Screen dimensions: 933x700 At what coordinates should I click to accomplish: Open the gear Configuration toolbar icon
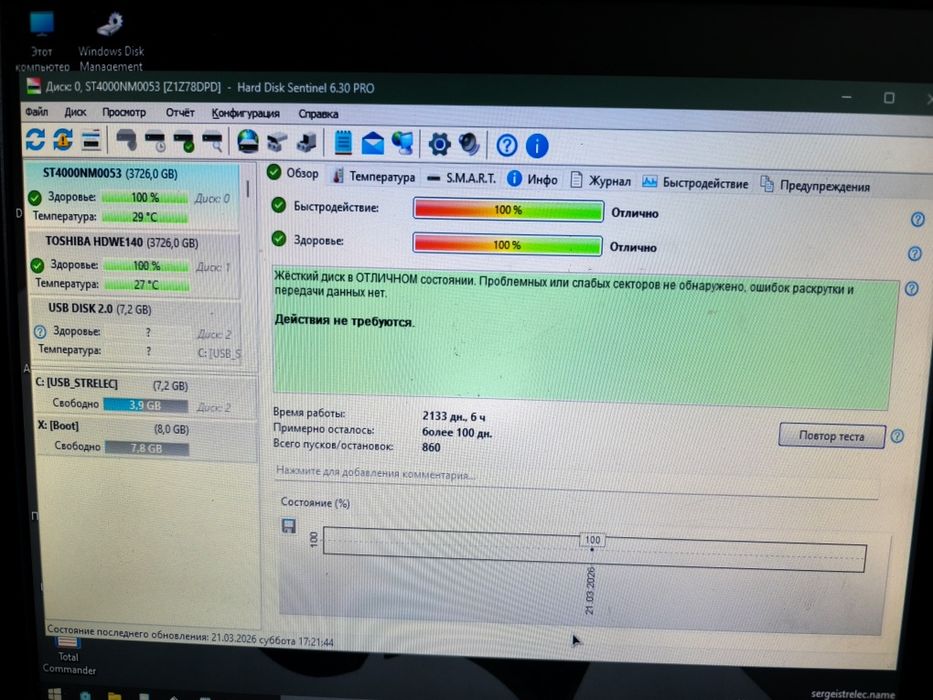click(440, 145)
